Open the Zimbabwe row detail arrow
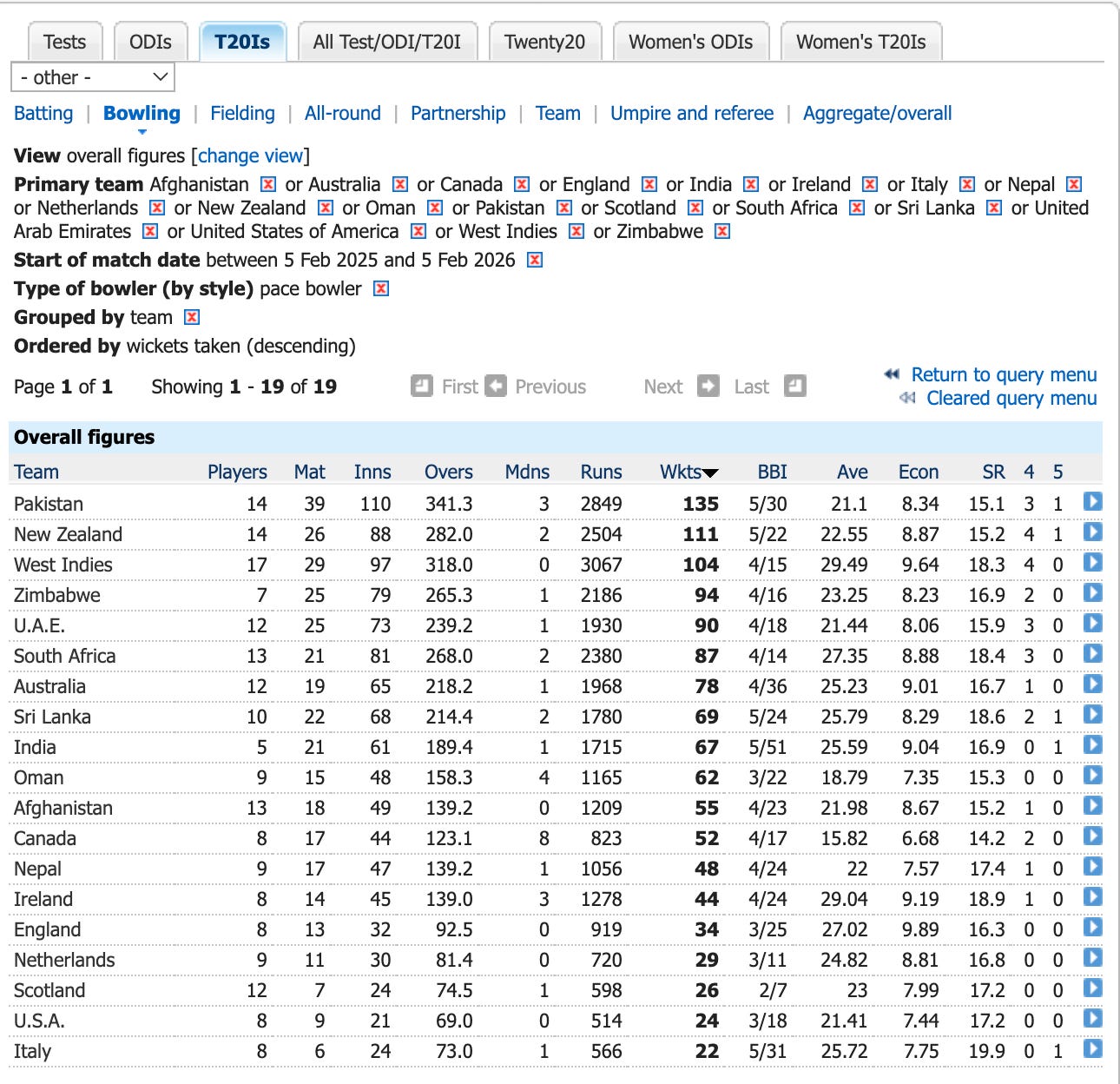 coord(1093,593)
